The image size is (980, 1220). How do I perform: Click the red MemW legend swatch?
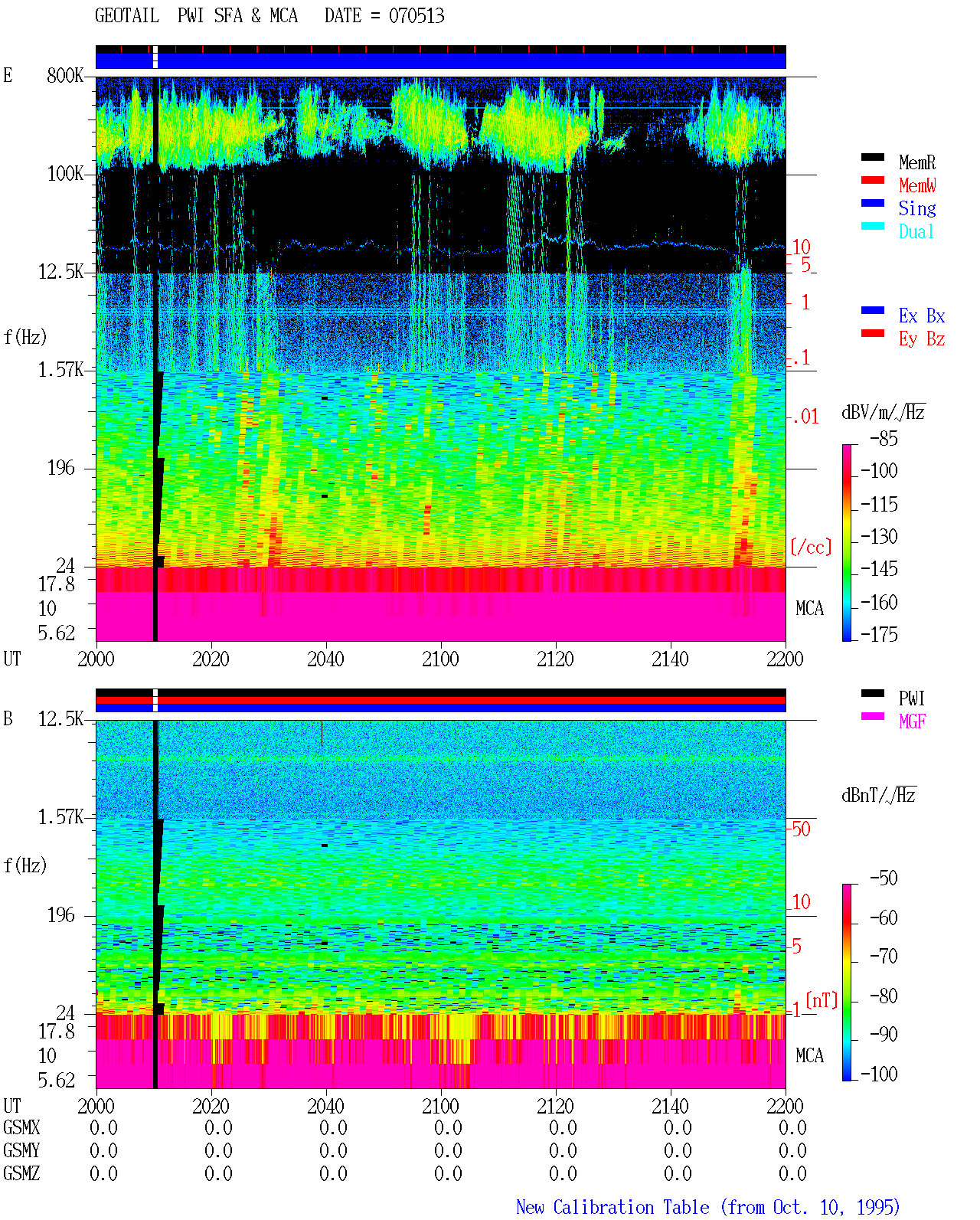[x=873, y=180]
